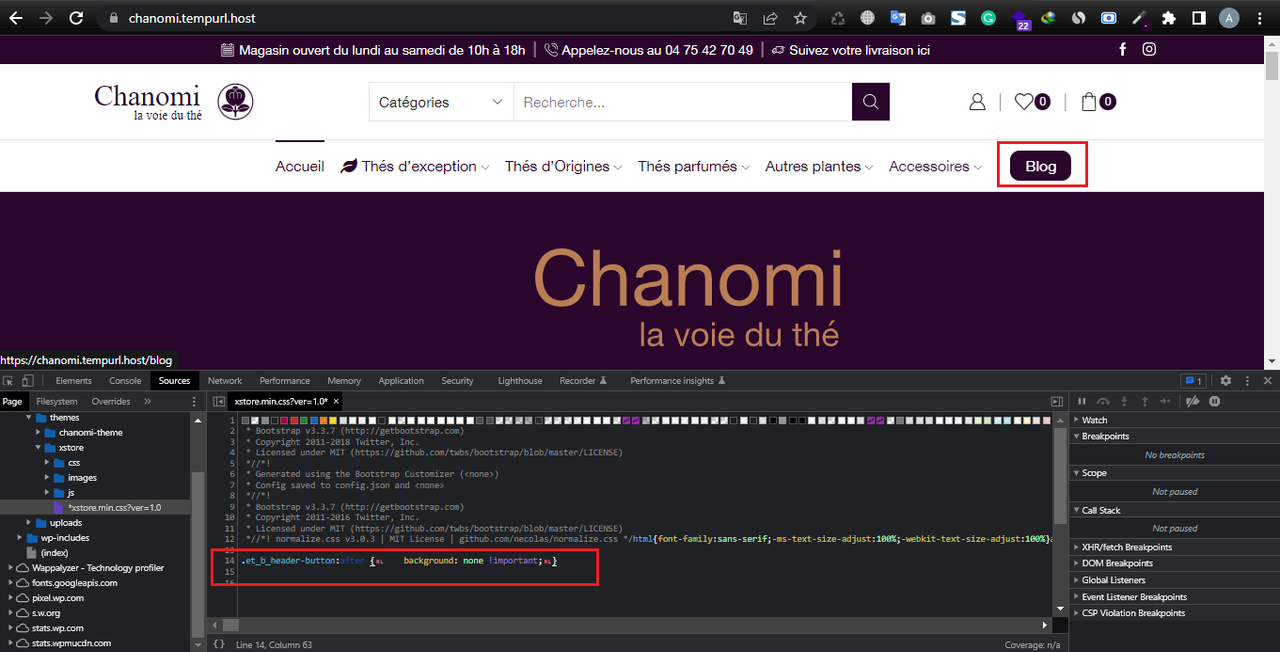Screen dimensions: 1280x652
Task: Go to the Accueil link
Action: point(300,167)
